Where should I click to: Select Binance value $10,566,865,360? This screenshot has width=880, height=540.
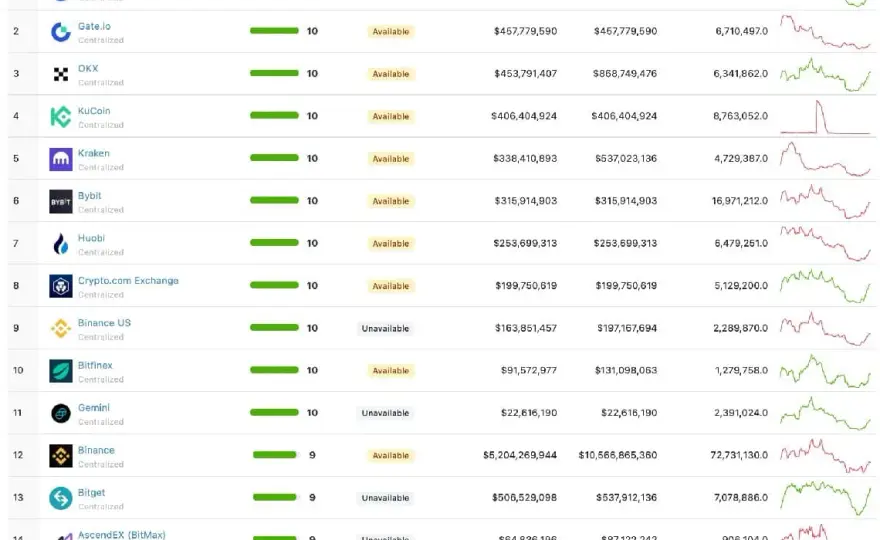[617, 455]
